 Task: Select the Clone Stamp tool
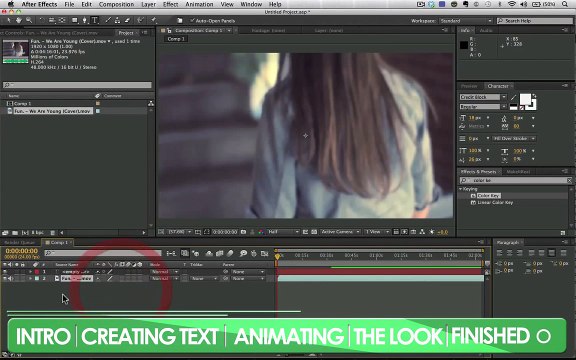click(x=117, y=21)
